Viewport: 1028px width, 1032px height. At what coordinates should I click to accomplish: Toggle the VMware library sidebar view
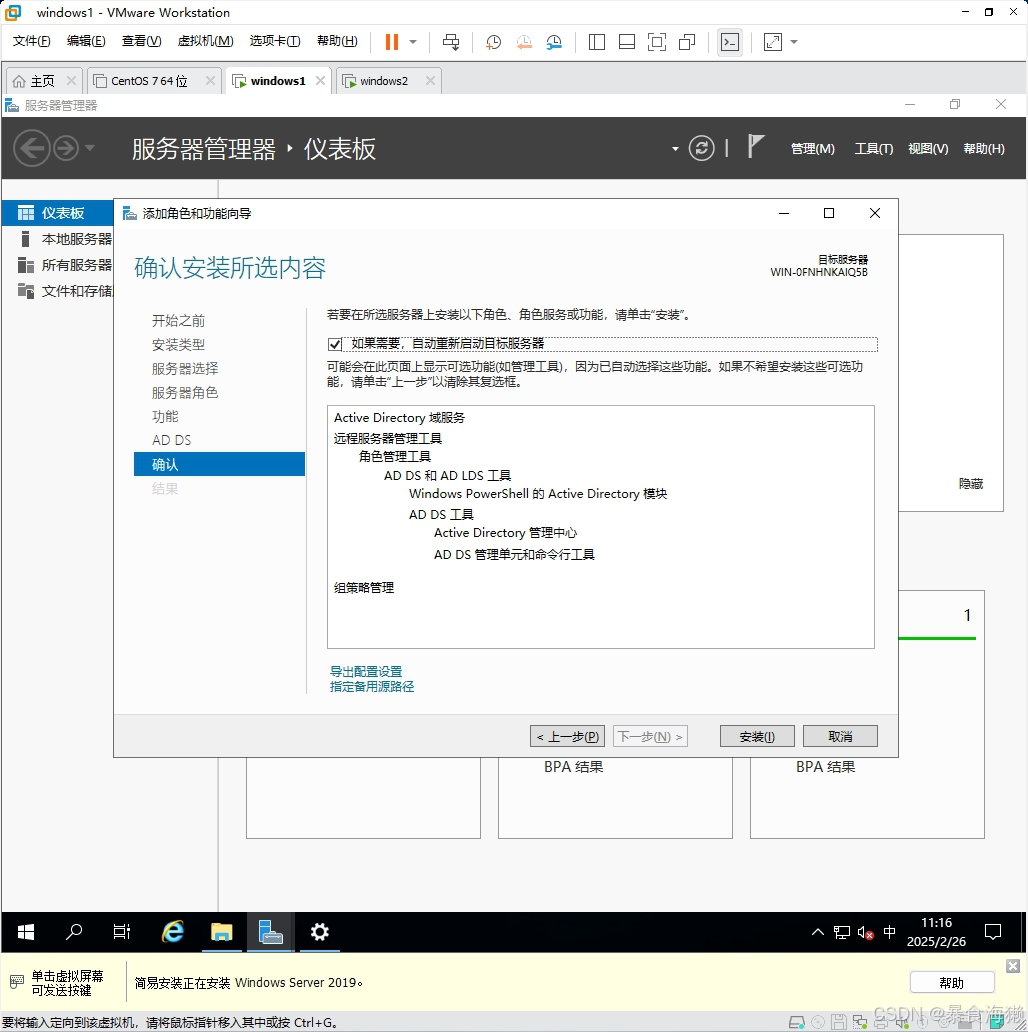597,42
